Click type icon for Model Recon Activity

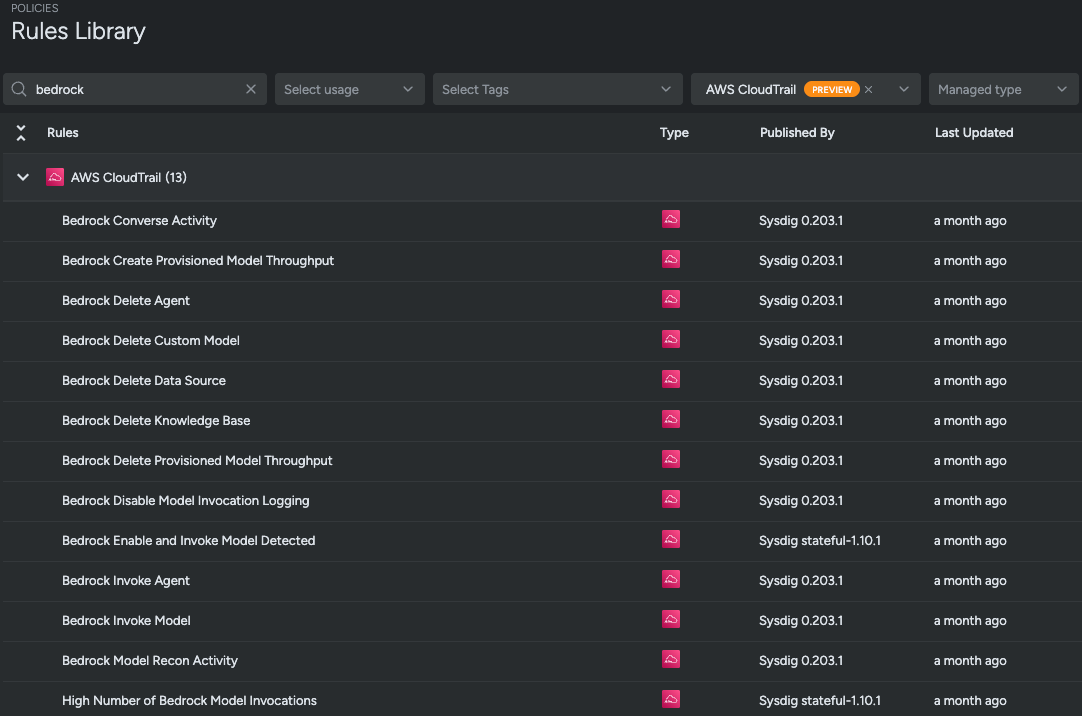click(671, 659)
